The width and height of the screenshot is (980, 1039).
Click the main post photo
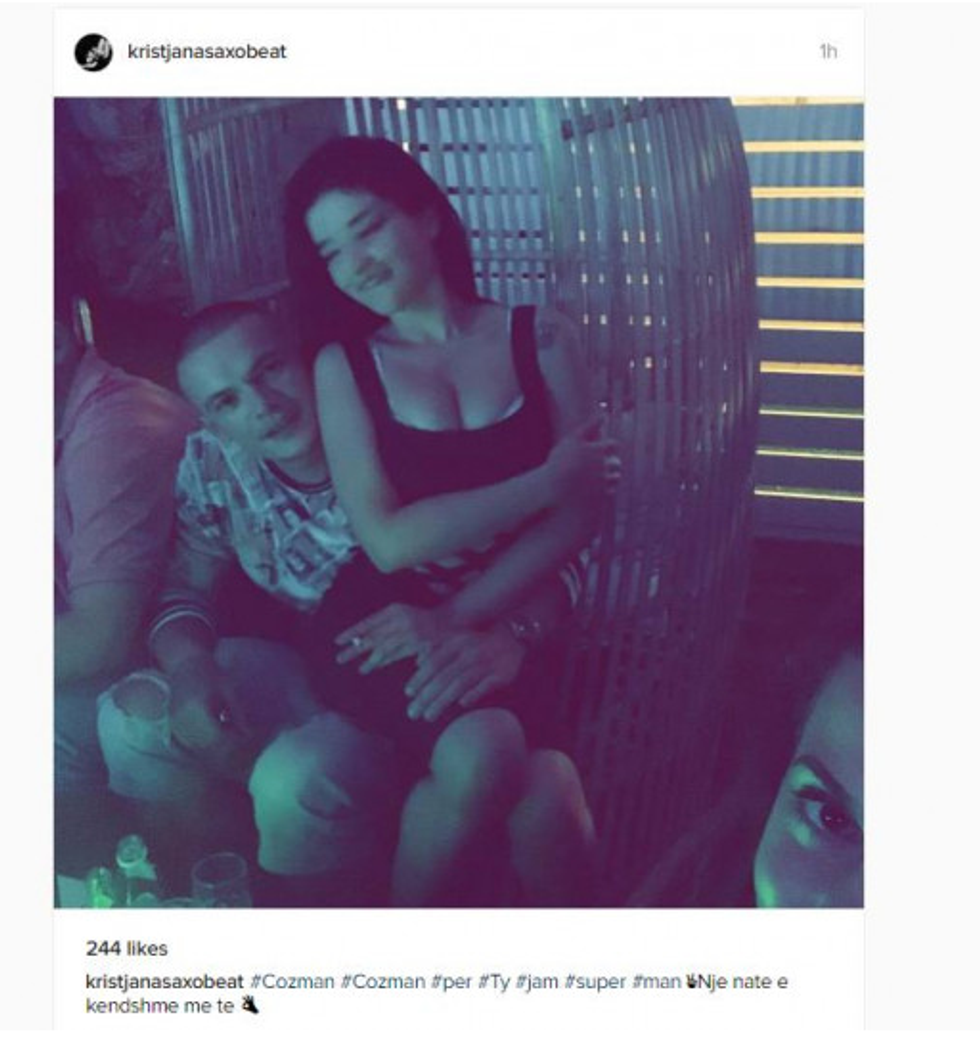(x=459, y=502)
